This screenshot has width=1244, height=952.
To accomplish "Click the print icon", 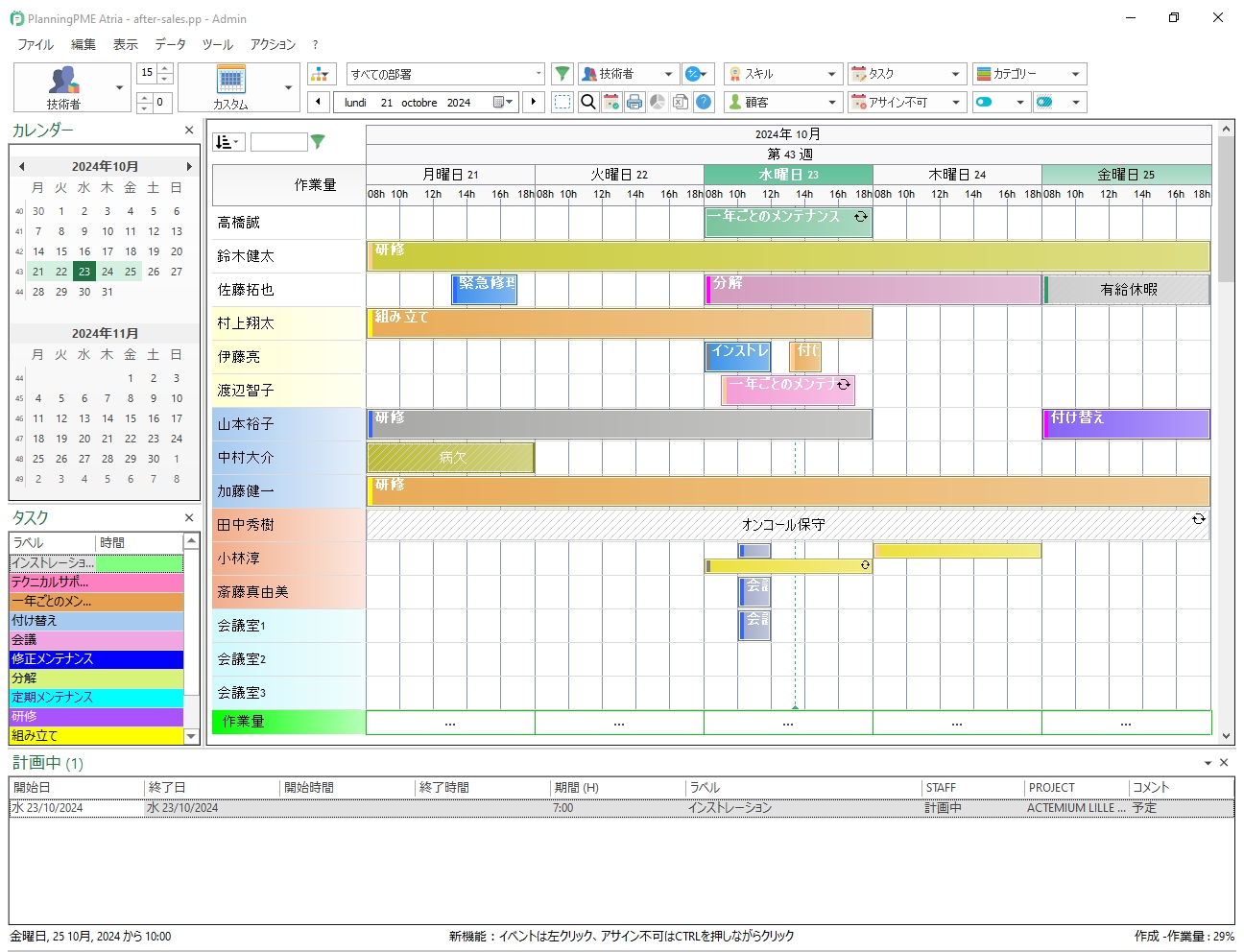I will 634,102.
